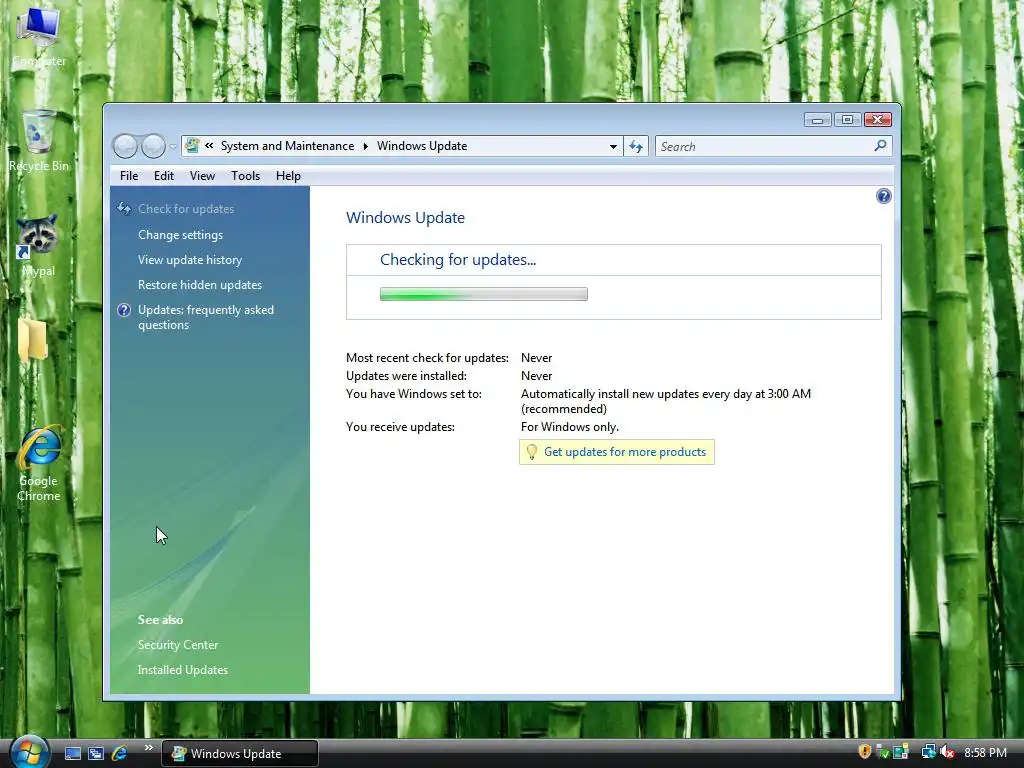This screenshot has height=768, width=1024.
Task: Minimize the Windows Update window
Action: (817, 120)
